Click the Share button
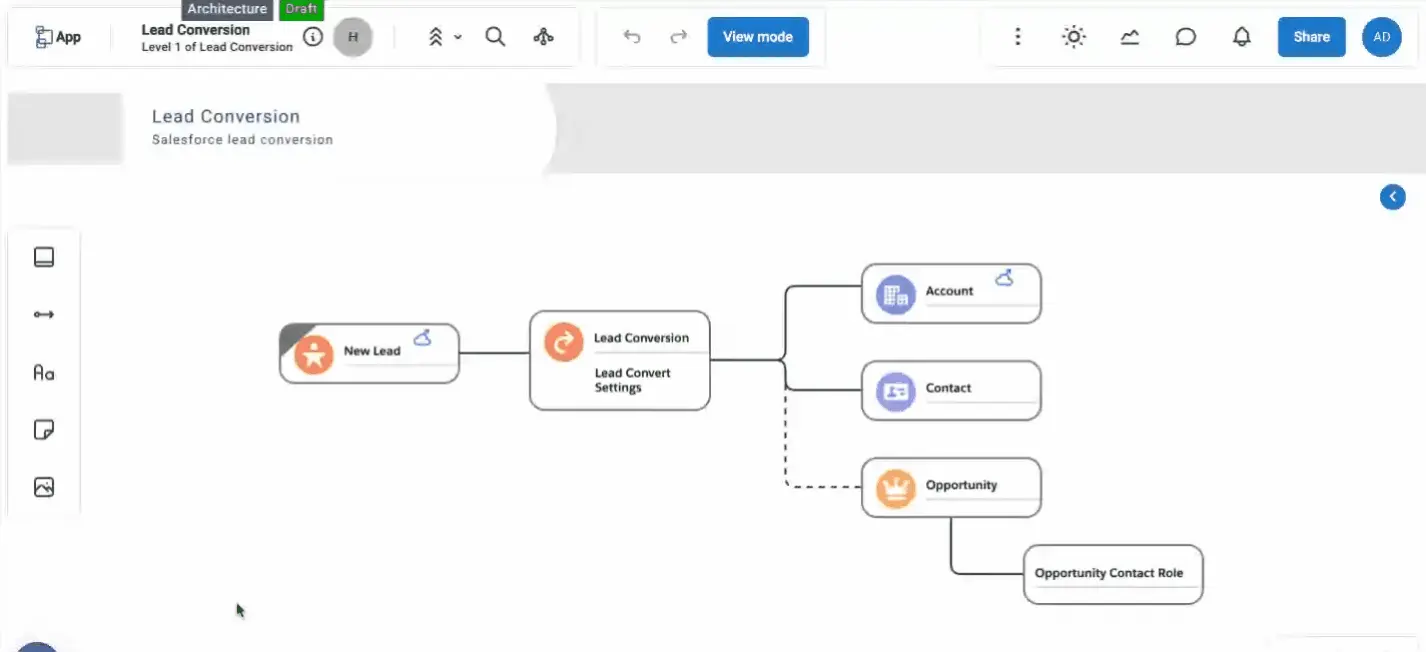 tap(1311, 37)
